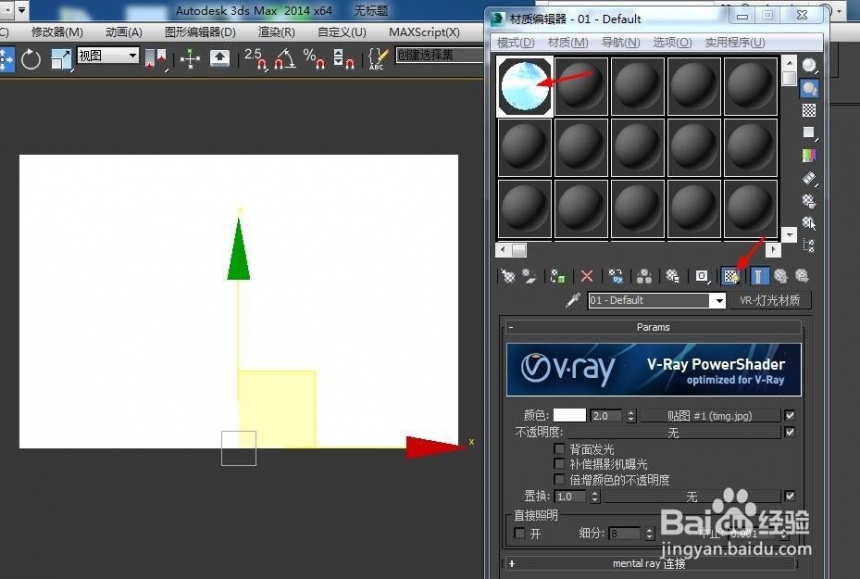The height and width of the screenshot is (579, 860).
Task: Click the 颜色 multiplier 2.0 spinner arrows
Action: [x=631, y=416]
